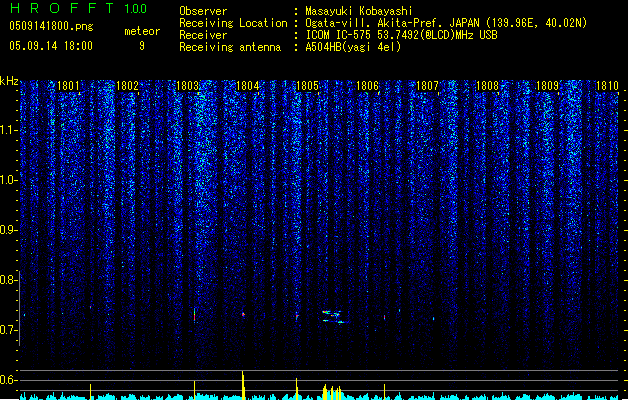The height and width of the screenshot is (400, 629).
Task: Click the 1.1 kHz axis label
Action: click(x=8, y=130)
